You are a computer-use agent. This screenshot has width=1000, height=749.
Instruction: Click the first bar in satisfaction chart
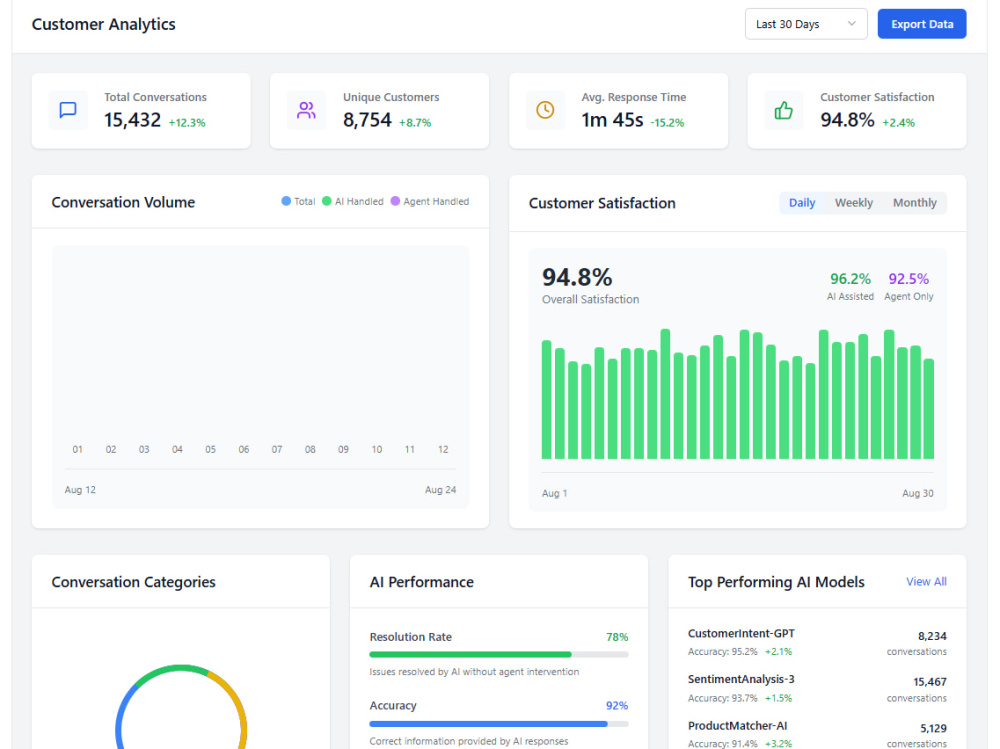[547, 399]
